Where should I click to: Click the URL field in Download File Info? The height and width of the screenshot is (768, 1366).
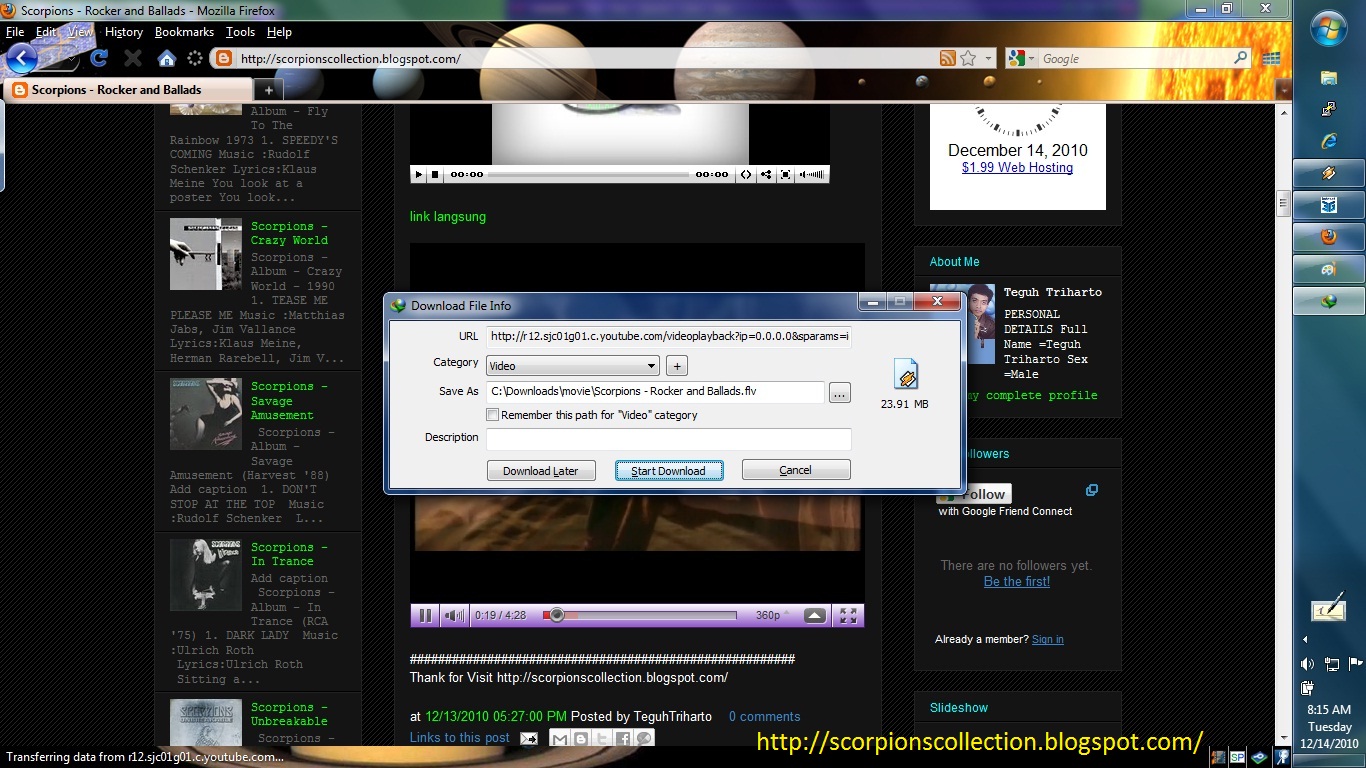[x=668, y=337]
